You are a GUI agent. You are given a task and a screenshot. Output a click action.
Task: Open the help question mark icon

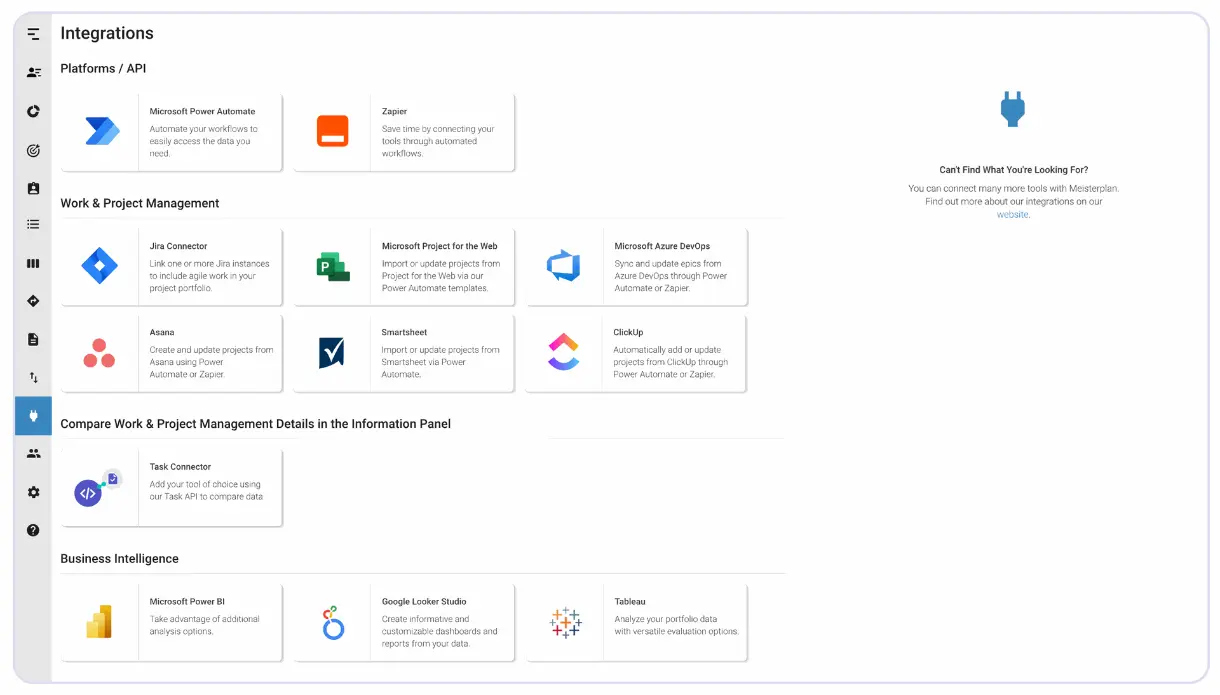pyautogui.click(x=33, y=530)
